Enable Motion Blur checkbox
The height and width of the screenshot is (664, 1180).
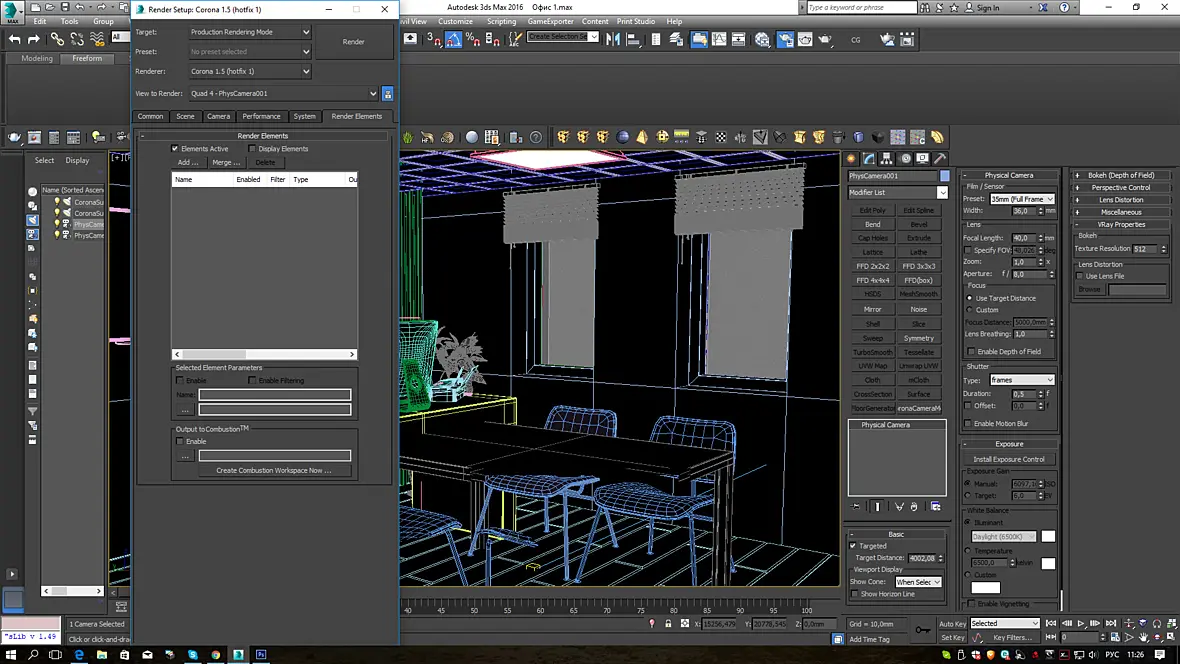969,424
